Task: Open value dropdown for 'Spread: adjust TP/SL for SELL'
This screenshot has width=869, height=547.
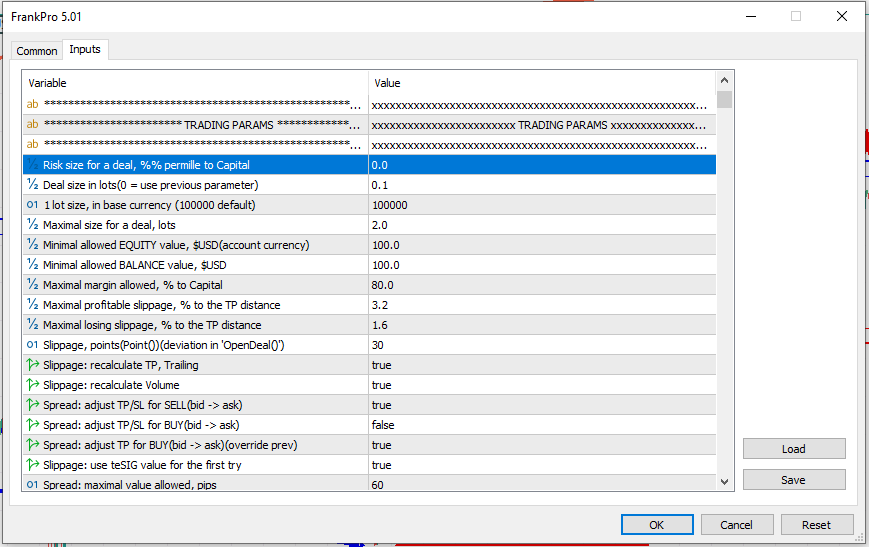Action: (541, 405)
